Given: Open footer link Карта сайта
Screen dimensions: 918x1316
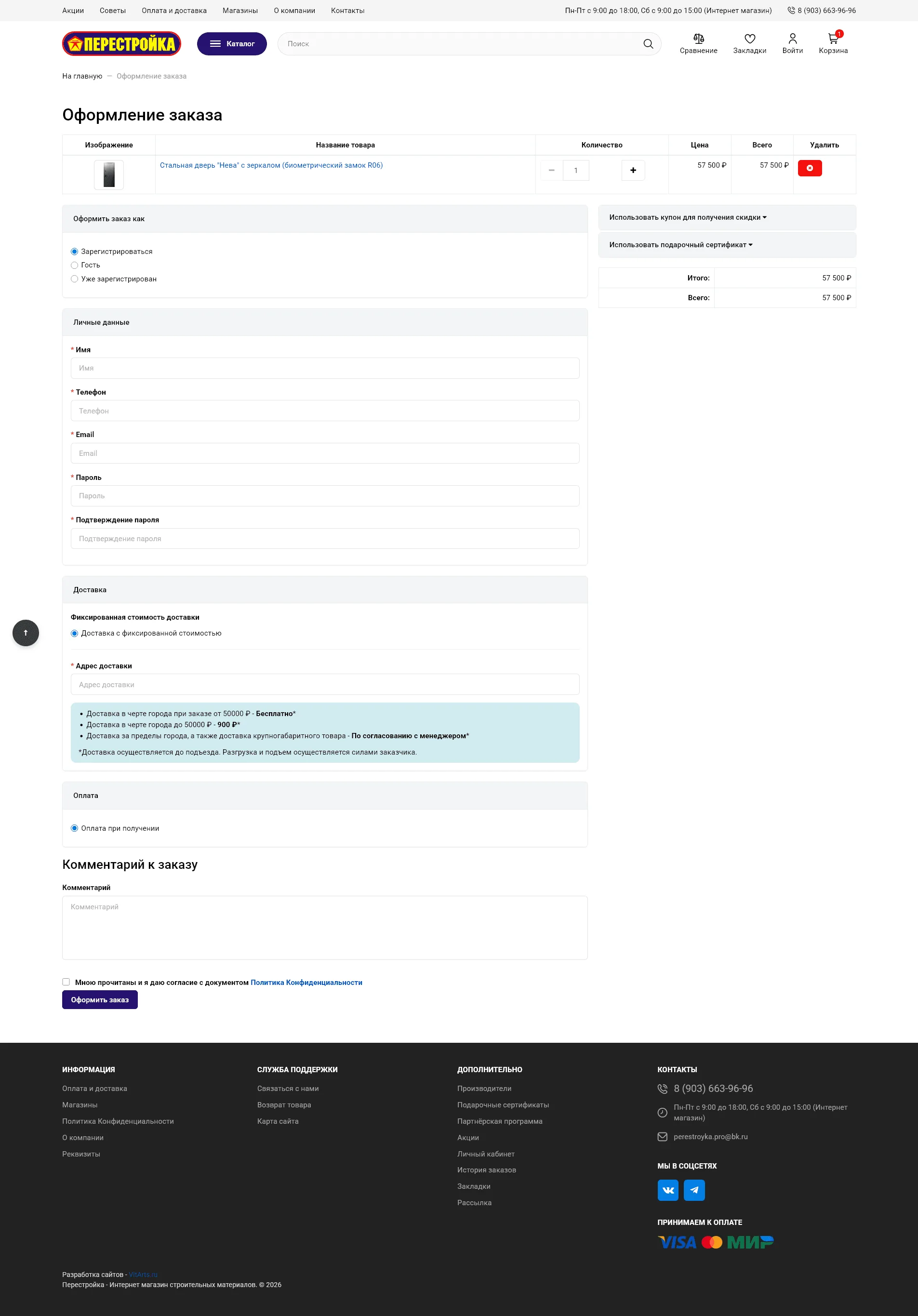Looking at the screenshot, I should (x=278, y=1121).
